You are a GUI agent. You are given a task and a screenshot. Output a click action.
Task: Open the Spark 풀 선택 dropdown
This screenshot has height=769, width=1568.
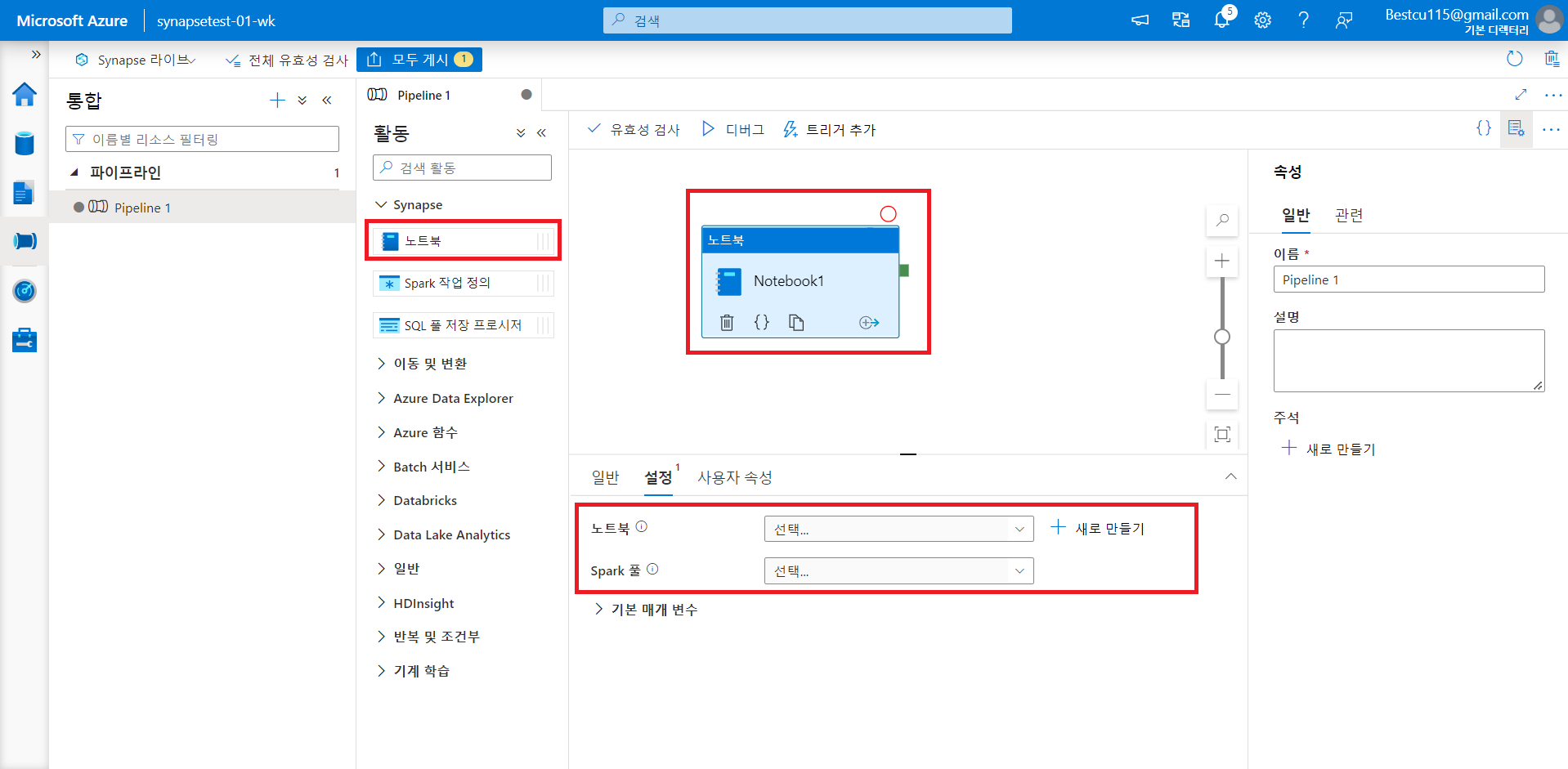[898, 570]
